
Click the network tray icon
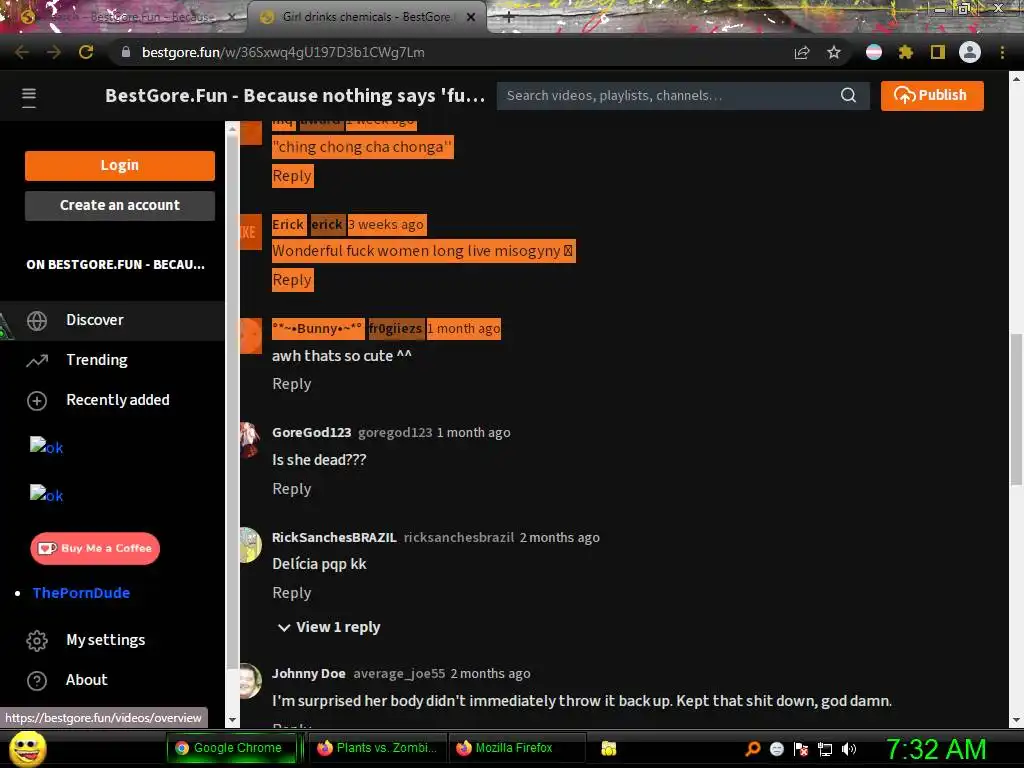coord(825,749)
